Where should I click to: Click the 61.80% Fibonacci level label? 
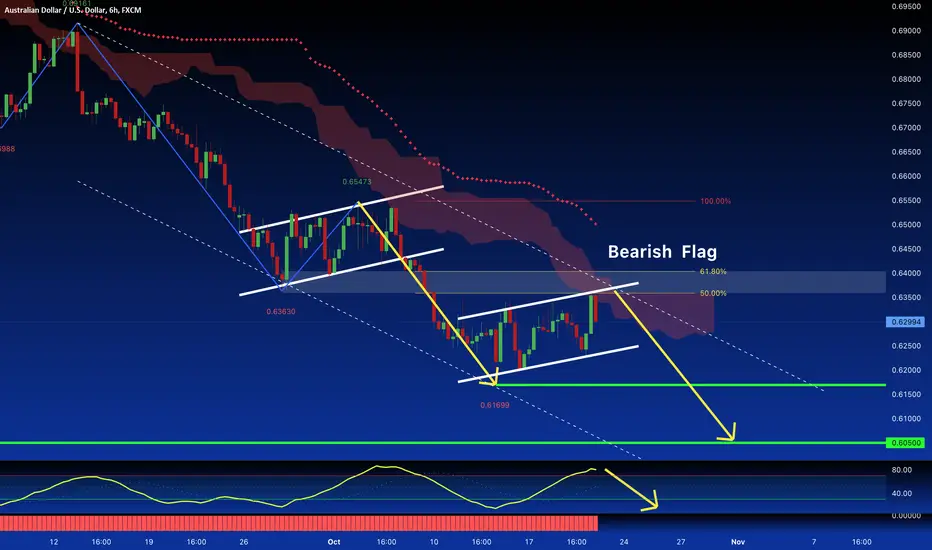pyautogui.click(x=713, y=271)
